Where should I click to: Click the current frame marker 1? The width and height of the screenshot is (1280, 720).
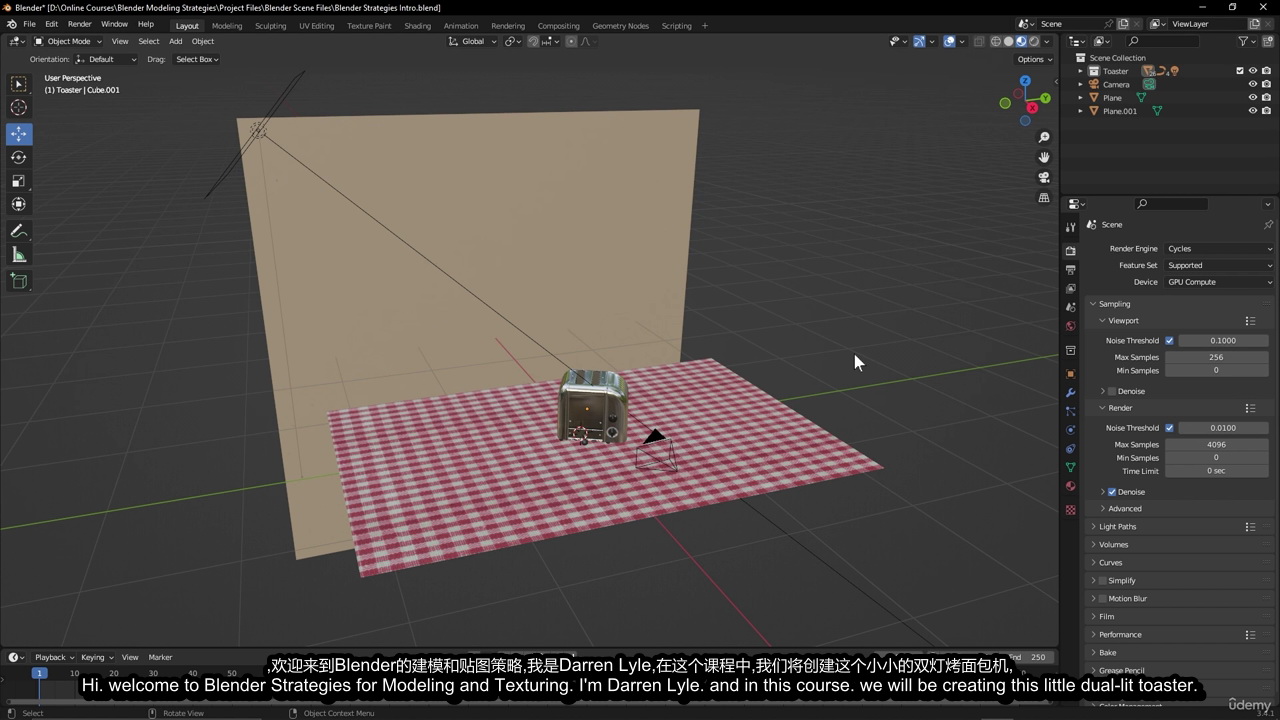tap(39, 673)
